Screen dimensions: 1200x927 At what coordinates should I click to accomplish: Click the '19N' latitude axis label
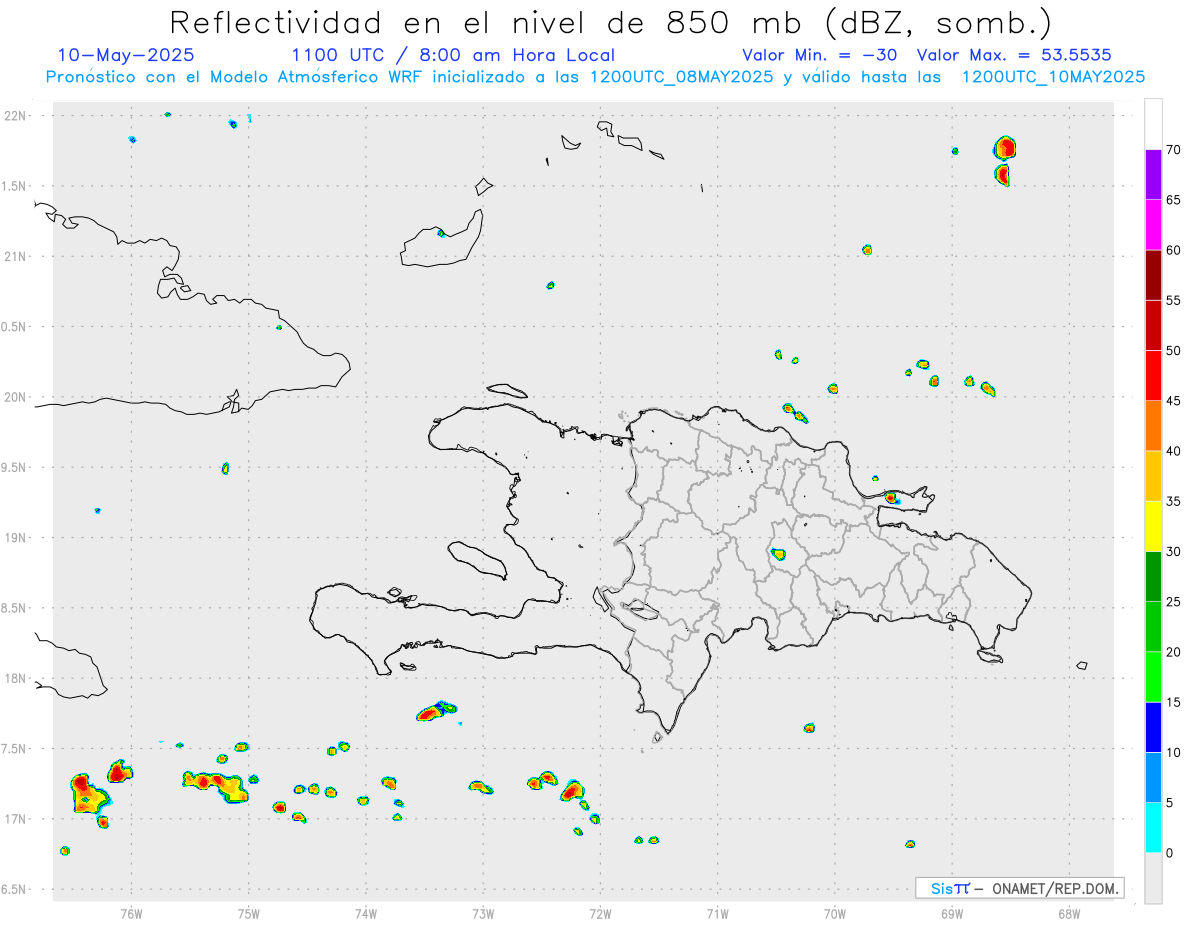tap(15, 538)
